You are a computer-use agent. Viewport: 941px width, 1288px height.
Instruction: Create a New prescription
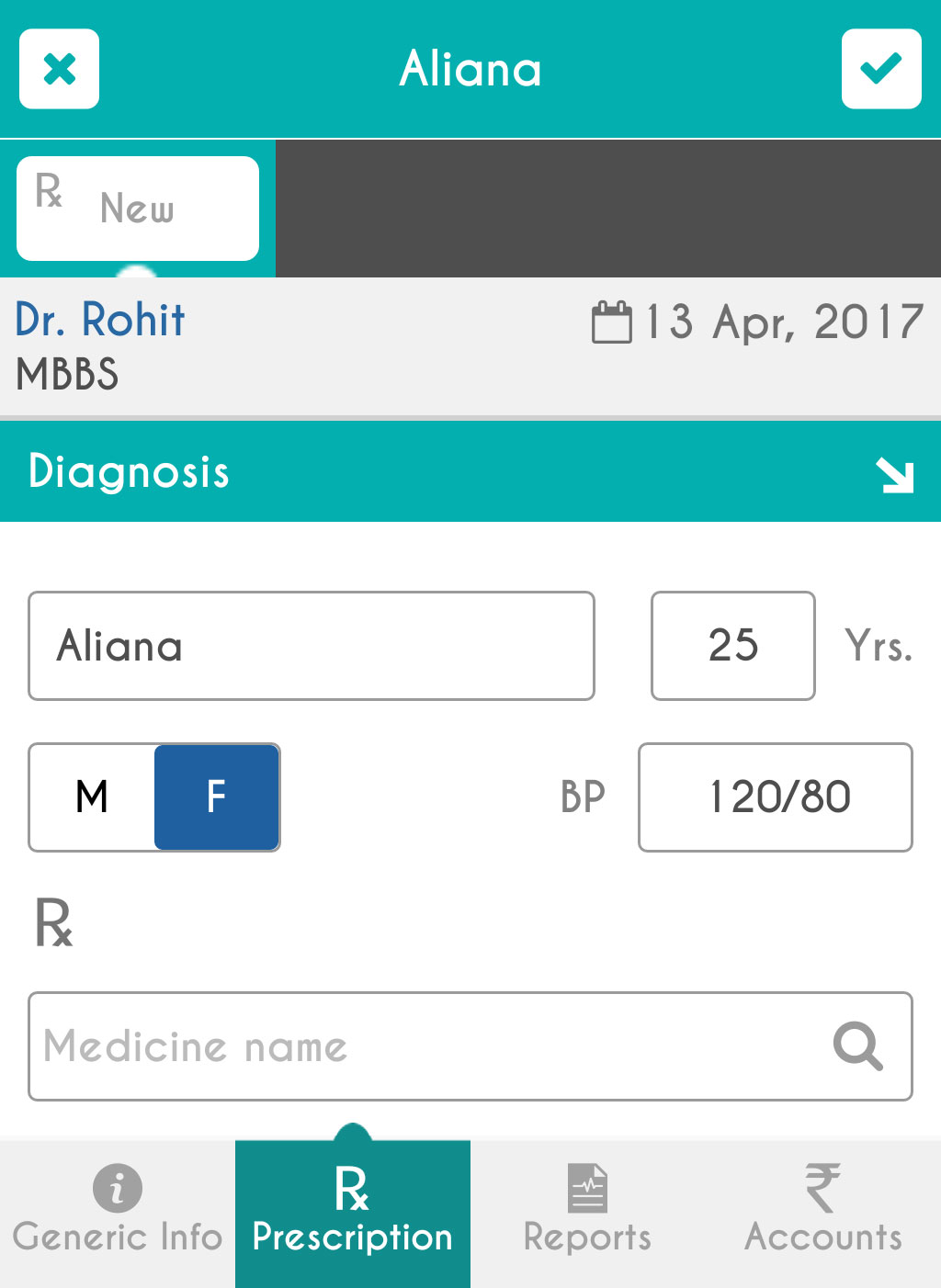138,209
